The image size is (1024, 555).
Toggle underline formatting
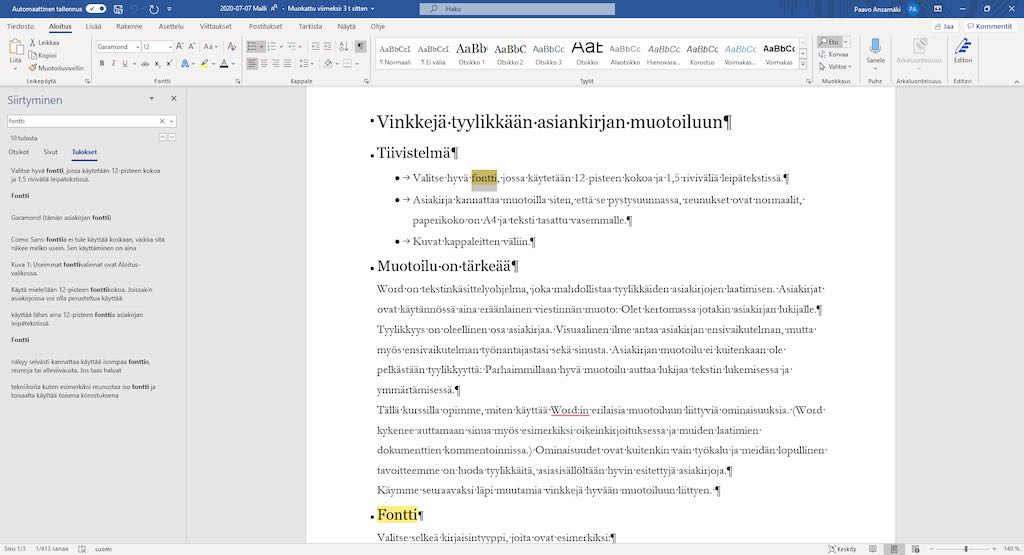pos(124,63)
